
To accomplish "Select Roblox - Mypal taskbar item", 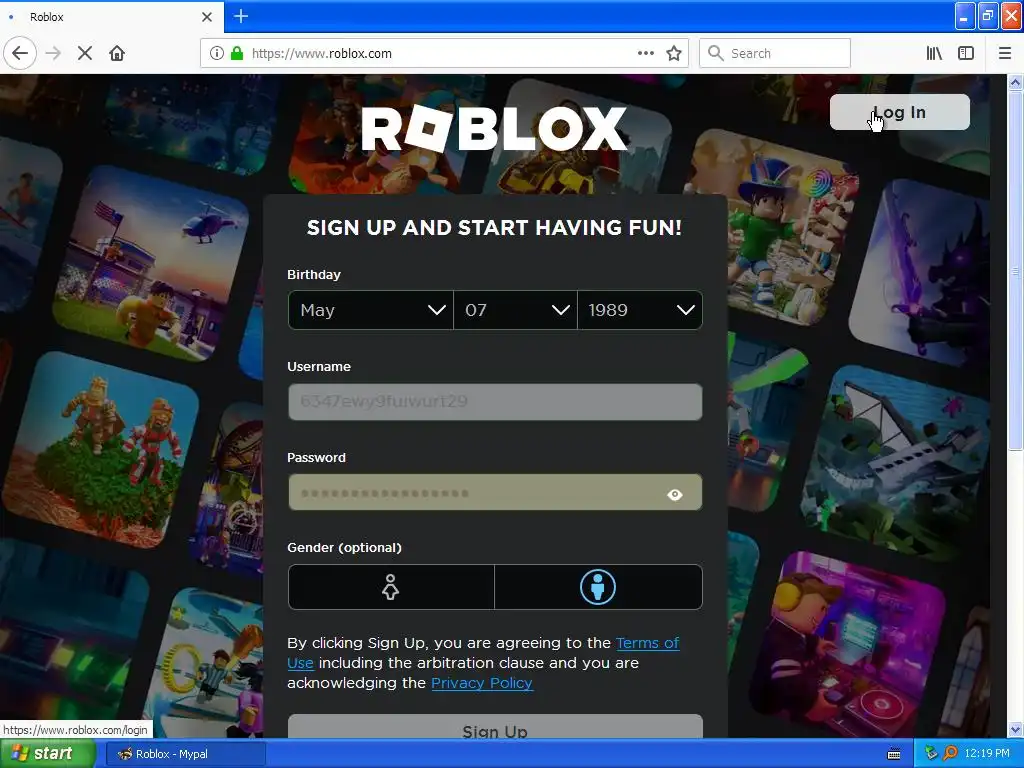I will pos(186,754).
